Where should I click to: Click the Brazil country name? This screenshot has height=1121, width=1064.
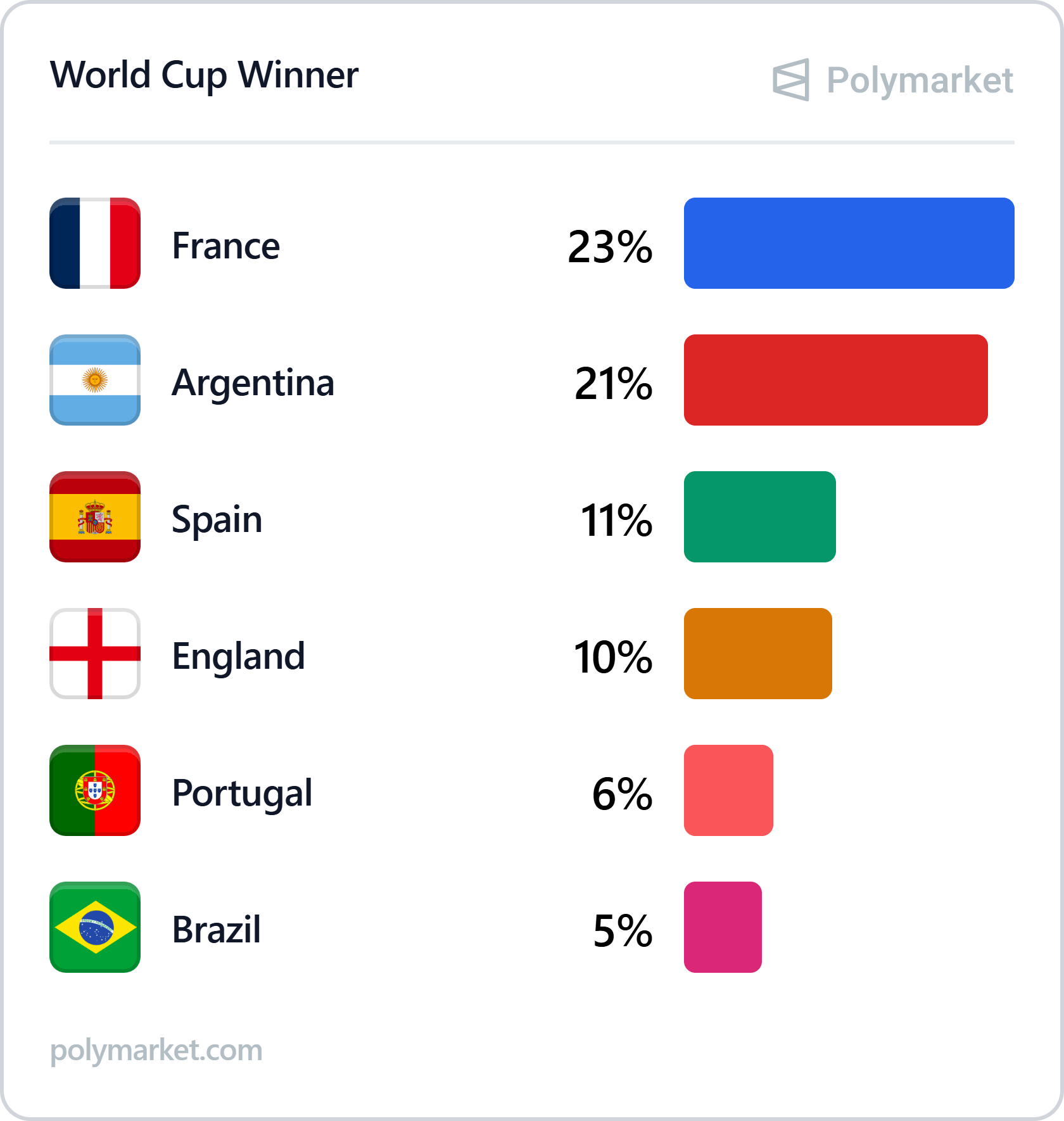(x=216, y=930)
